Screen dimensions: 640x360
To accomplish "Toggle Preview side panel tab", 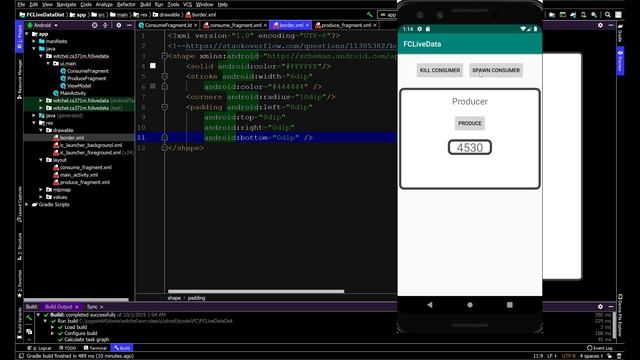I will pyautogui.click(x=620, y=61).
